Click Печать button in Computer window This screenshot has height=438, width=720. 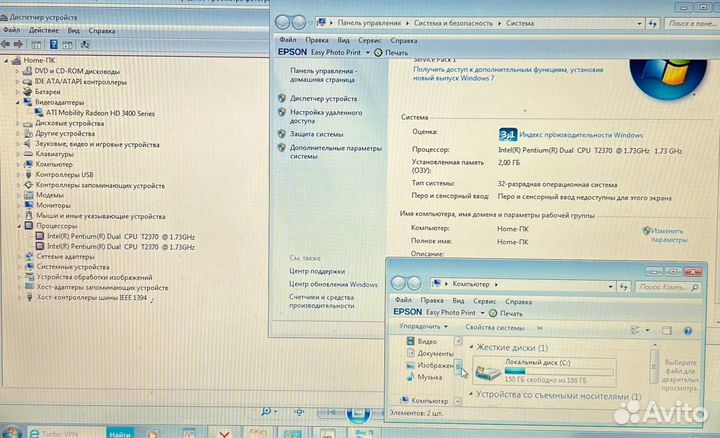tap(506, 314)
